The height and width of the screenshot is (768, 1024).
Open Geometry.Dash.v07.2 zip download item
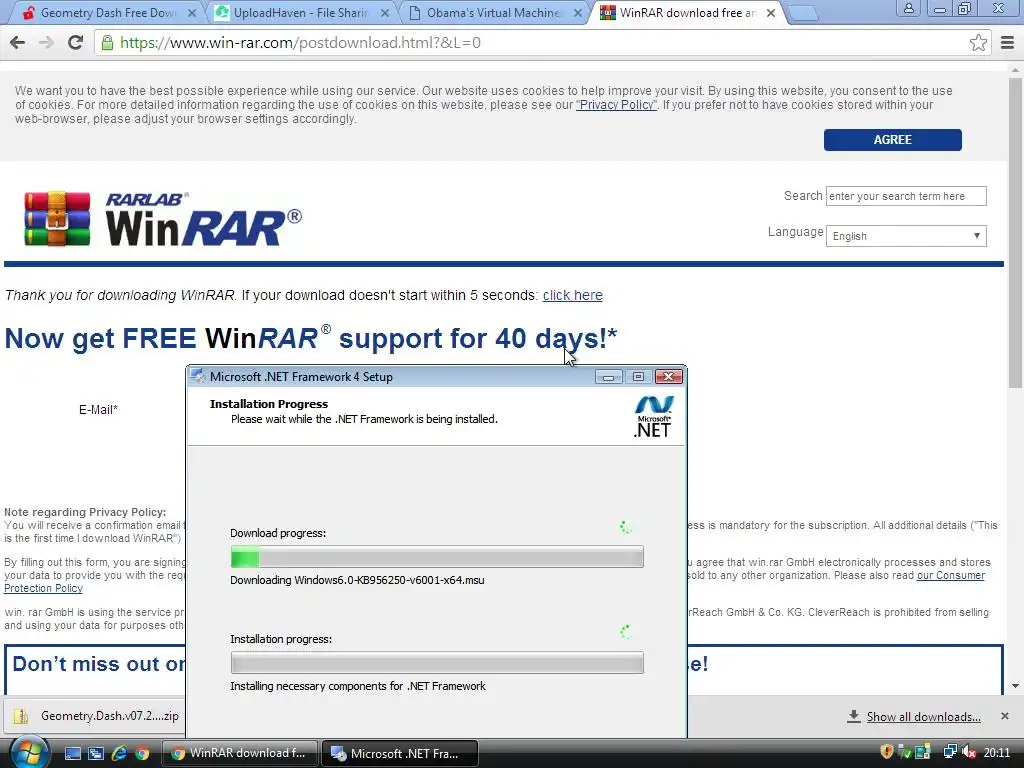[x=95, y=716]
